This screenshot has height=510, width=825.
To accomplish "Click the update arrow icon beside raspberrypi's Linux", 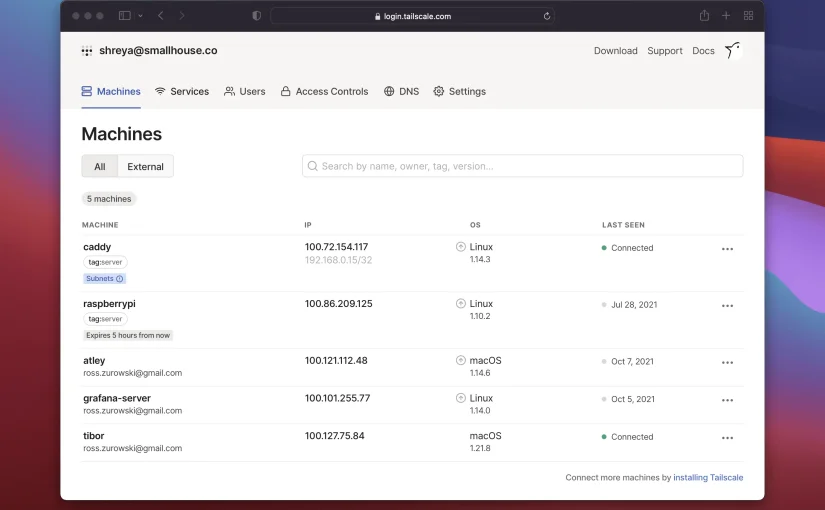I will tap(460, 304).
